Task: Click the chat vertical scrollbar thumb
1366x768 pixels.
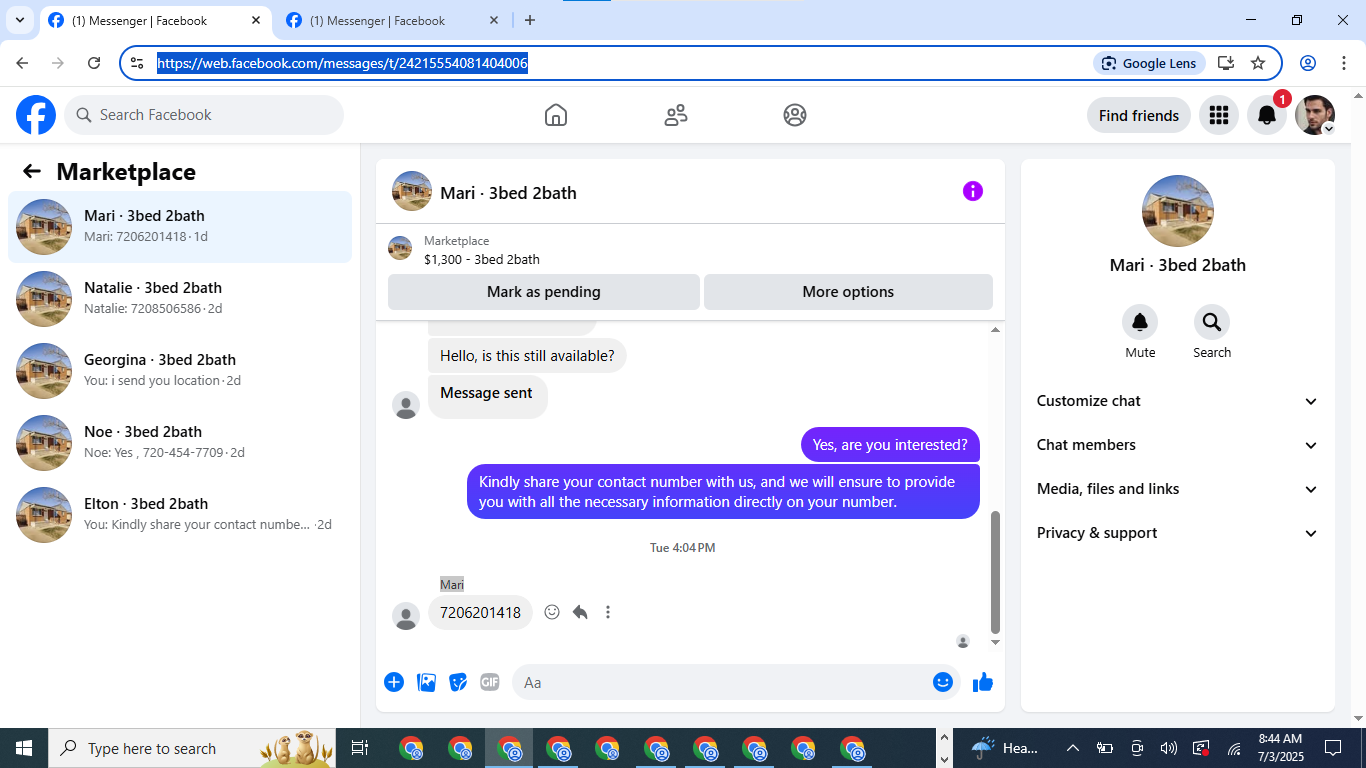Action: (x=994, y=570)
